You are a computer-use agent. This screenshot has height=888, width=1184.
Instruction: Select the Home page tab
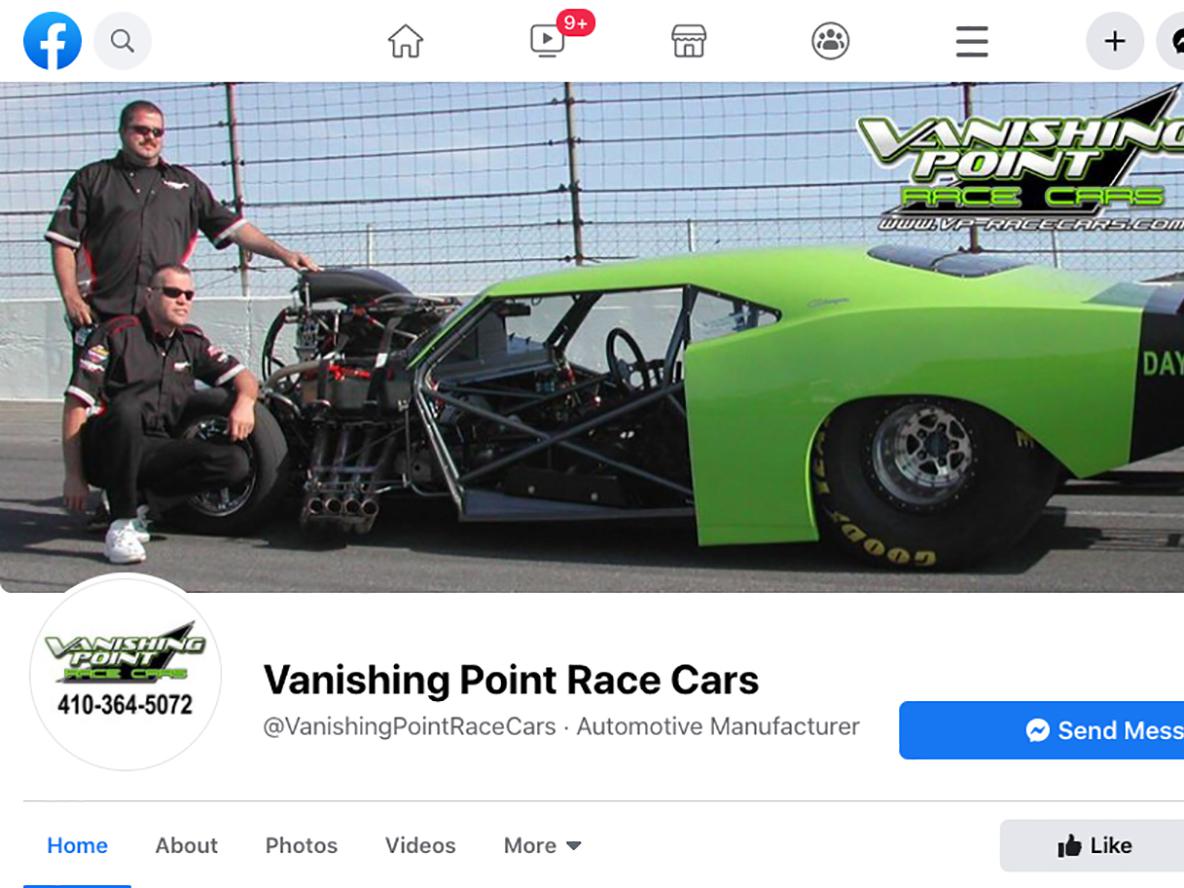[77, 845]
